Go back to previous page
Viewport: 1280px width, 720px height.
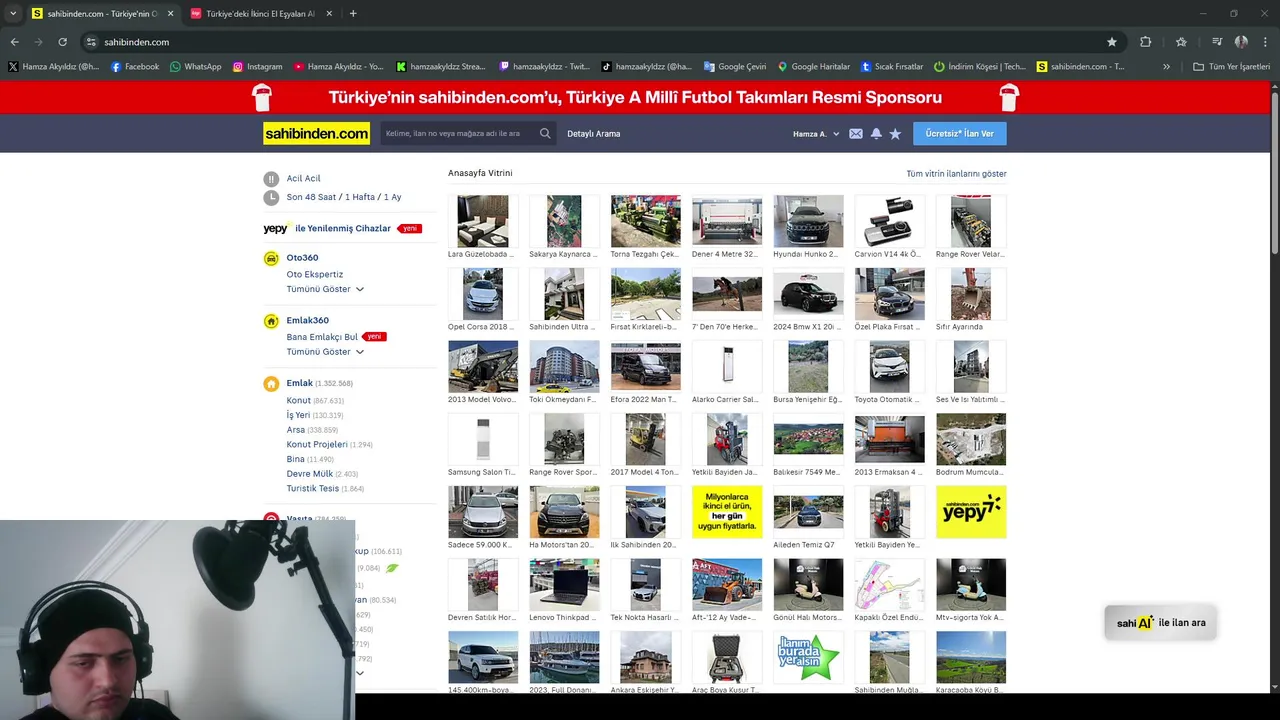tap(14, 42)
